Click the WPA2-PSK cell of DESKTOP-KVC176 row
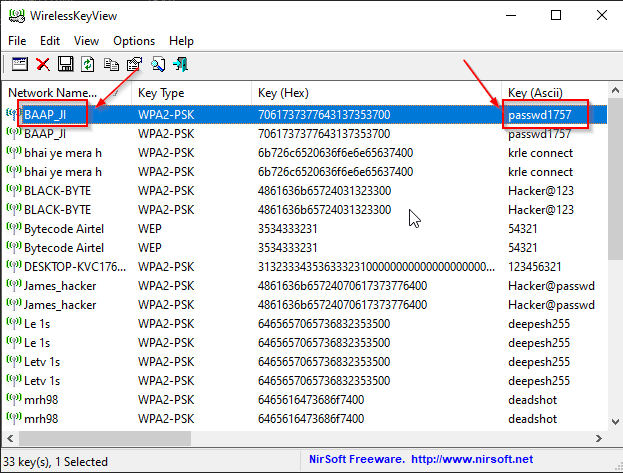The width and height of the screenshot is (623, 473). coord(166,267)
